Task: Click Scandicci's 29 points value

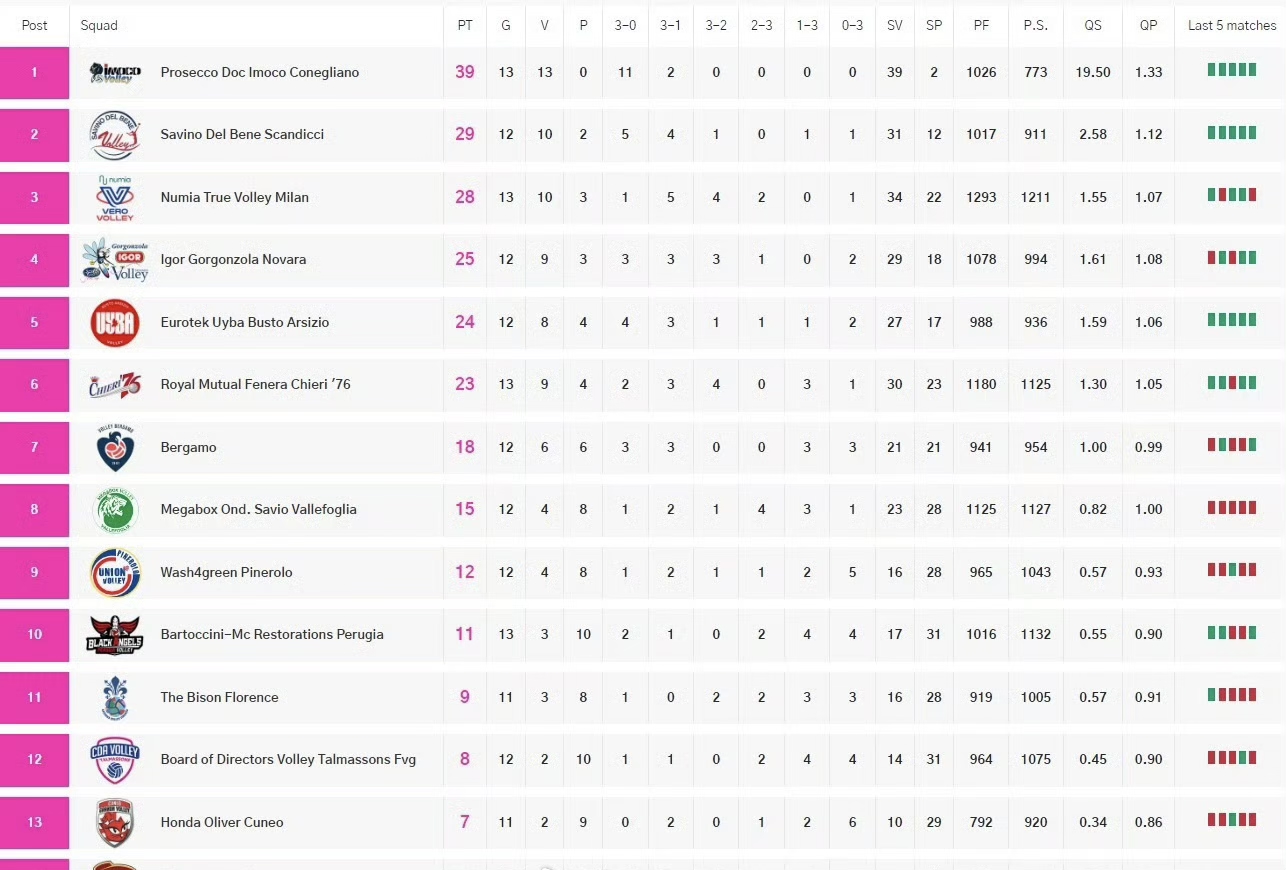Action: pos(465,134)
